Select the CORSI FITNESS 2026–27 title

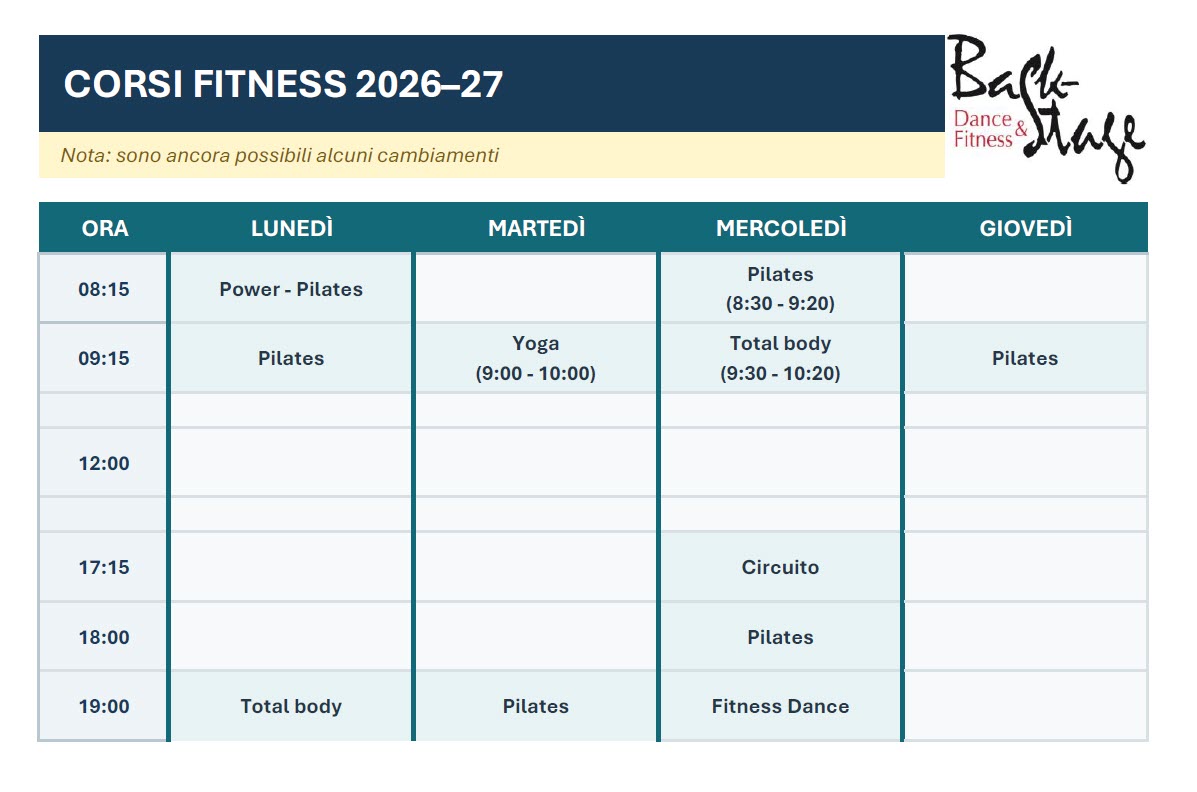283,84
